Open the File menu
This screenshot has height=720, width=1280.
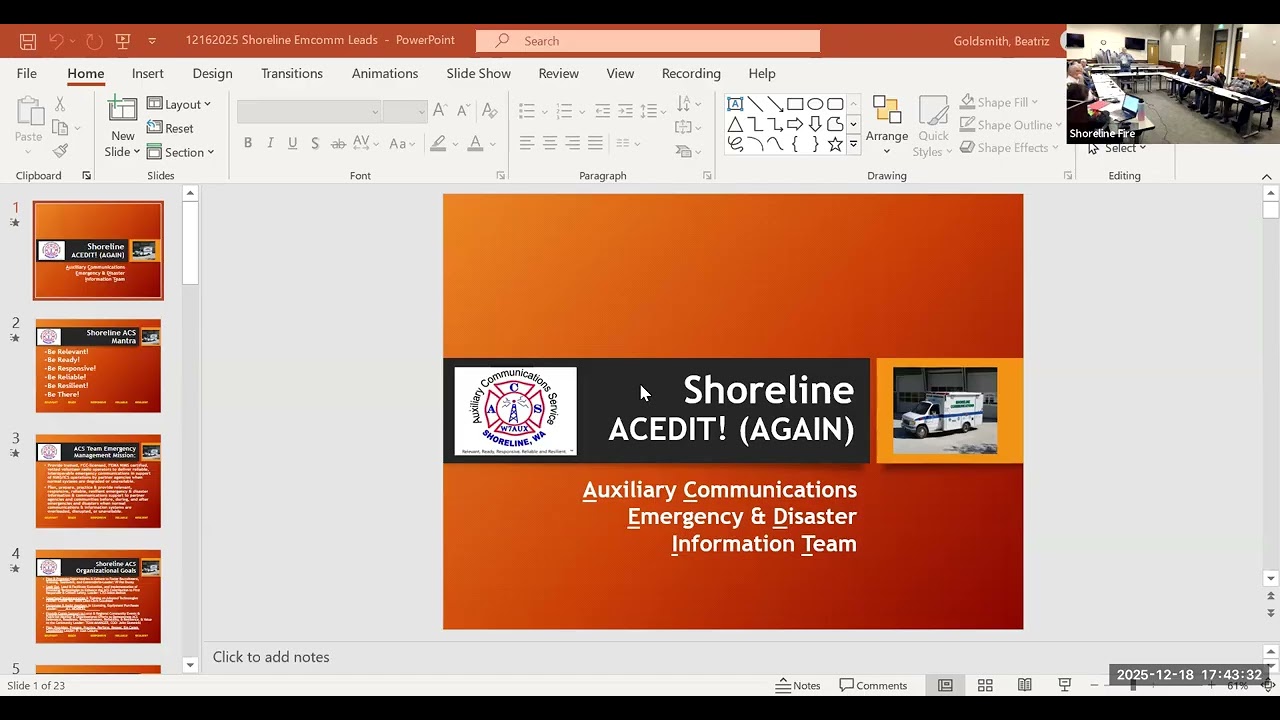(x=27, y=73)
